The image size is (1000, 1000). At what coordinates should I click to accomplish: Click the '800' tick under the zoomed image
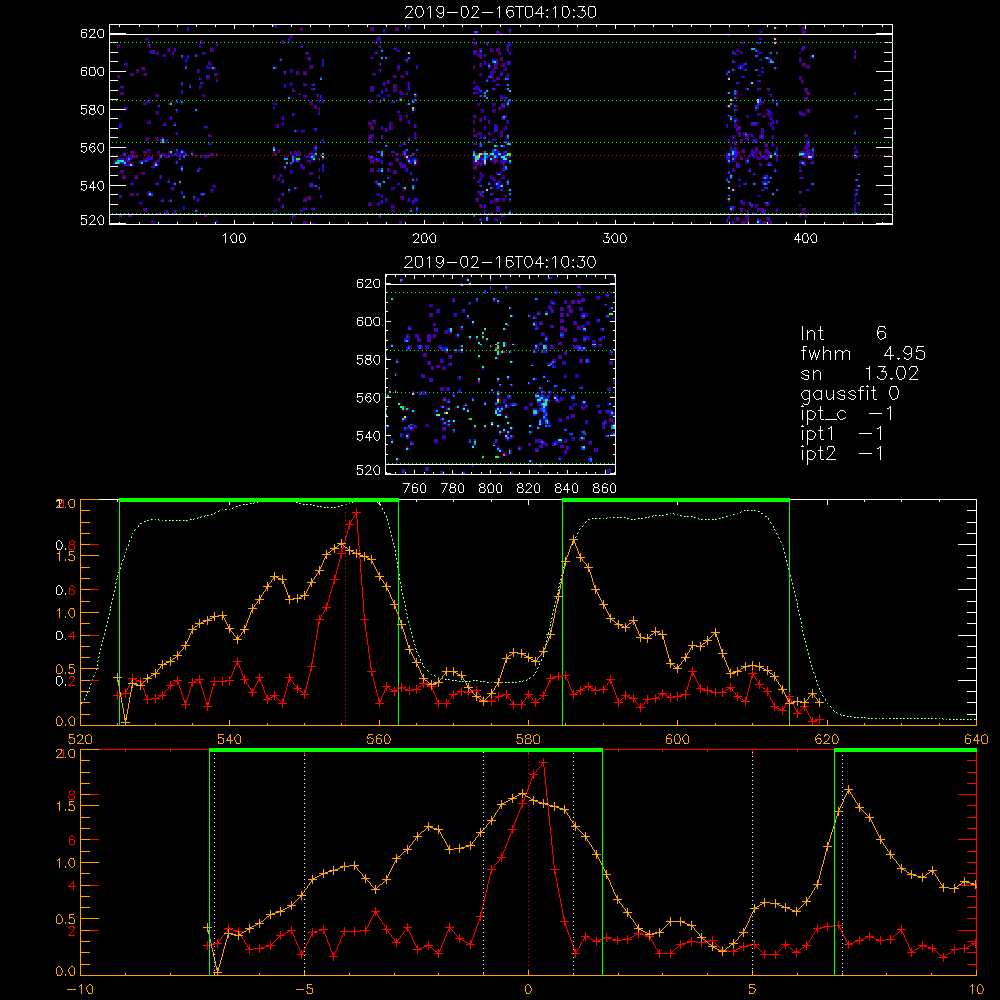point(490,489)
